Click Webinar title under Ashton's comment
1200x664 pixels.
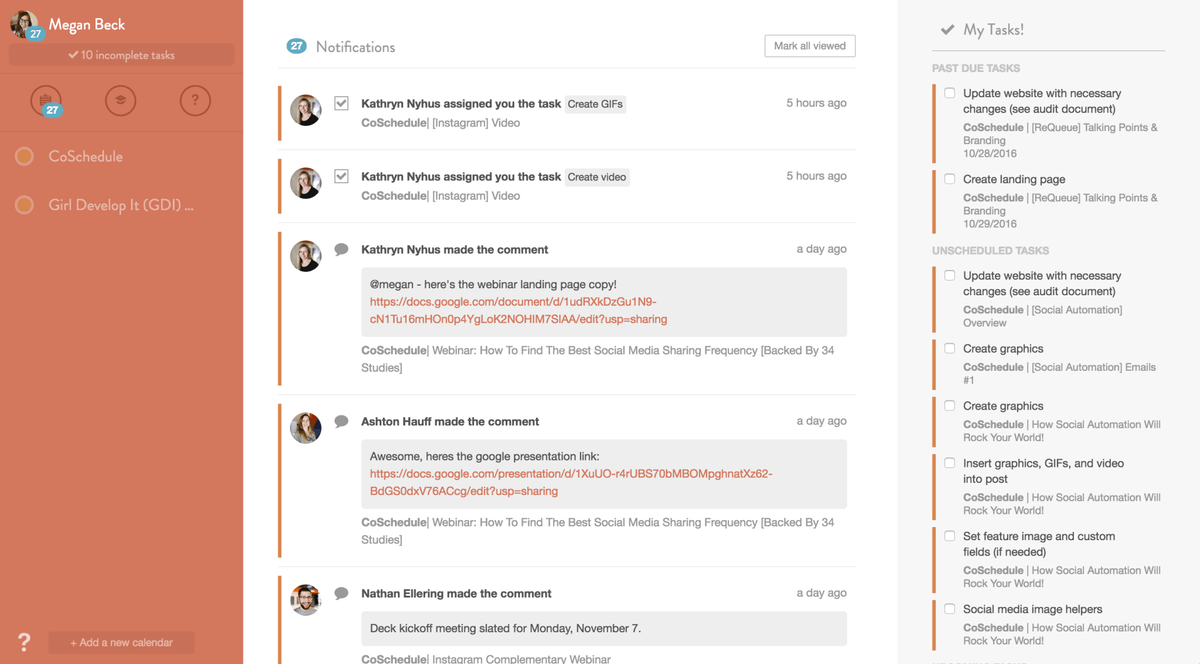(597, 531)
